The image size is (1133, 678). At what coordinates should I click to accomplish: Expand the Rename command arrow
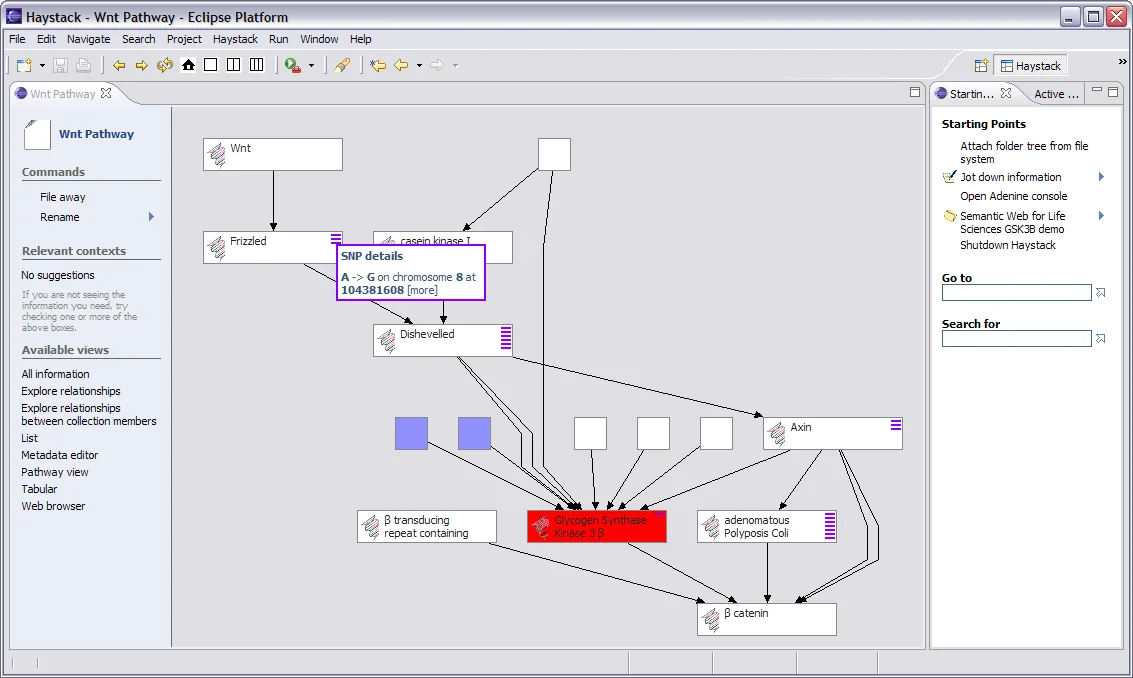(x=152, y=217)
